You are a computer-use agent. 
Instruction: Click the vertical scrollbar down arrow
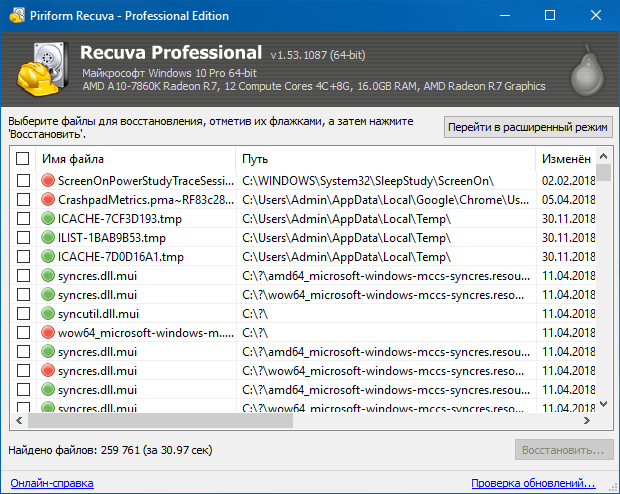coord(603,403)
